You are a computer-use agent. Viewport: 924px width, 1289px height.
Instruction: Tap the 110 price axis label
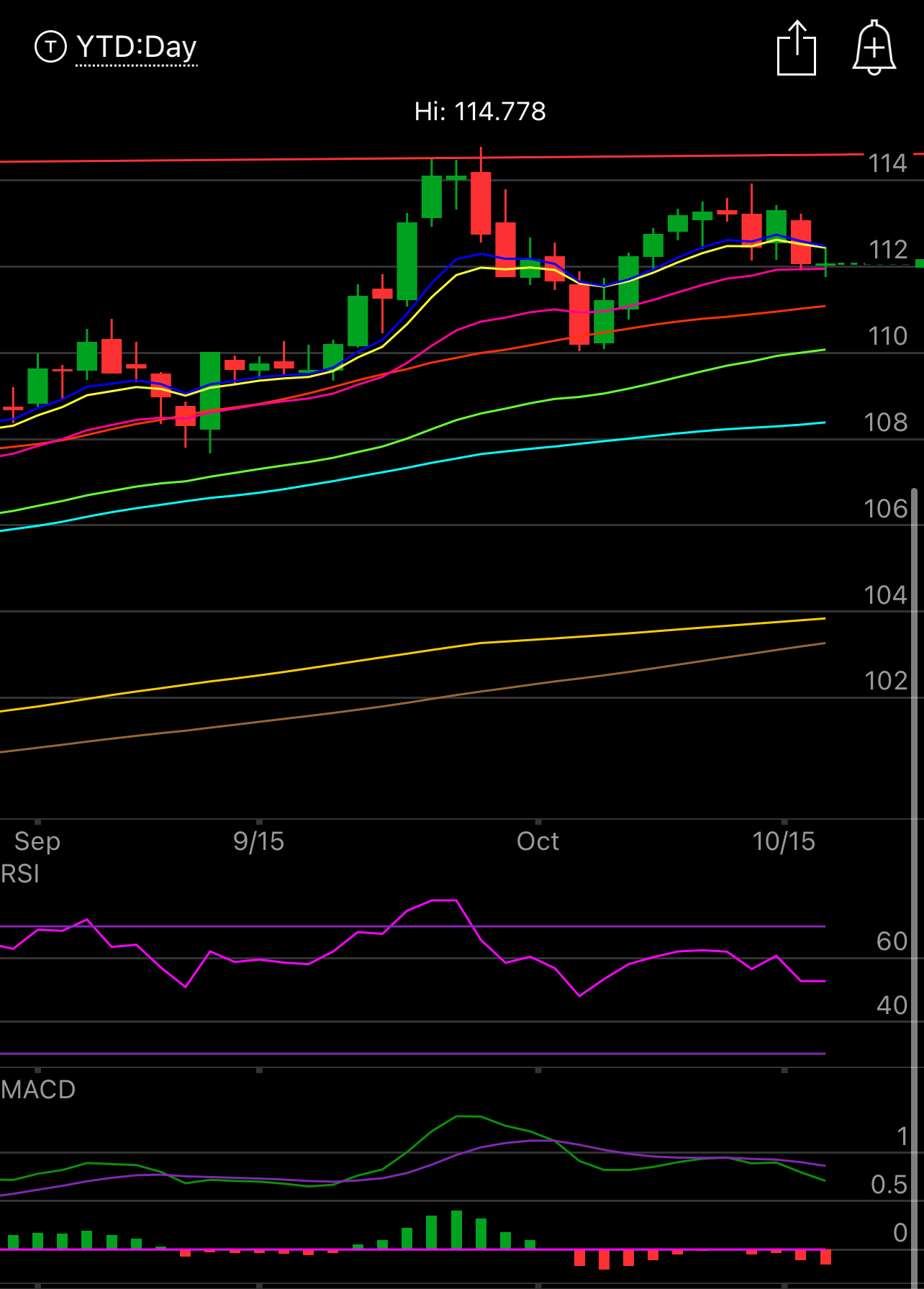887,336
